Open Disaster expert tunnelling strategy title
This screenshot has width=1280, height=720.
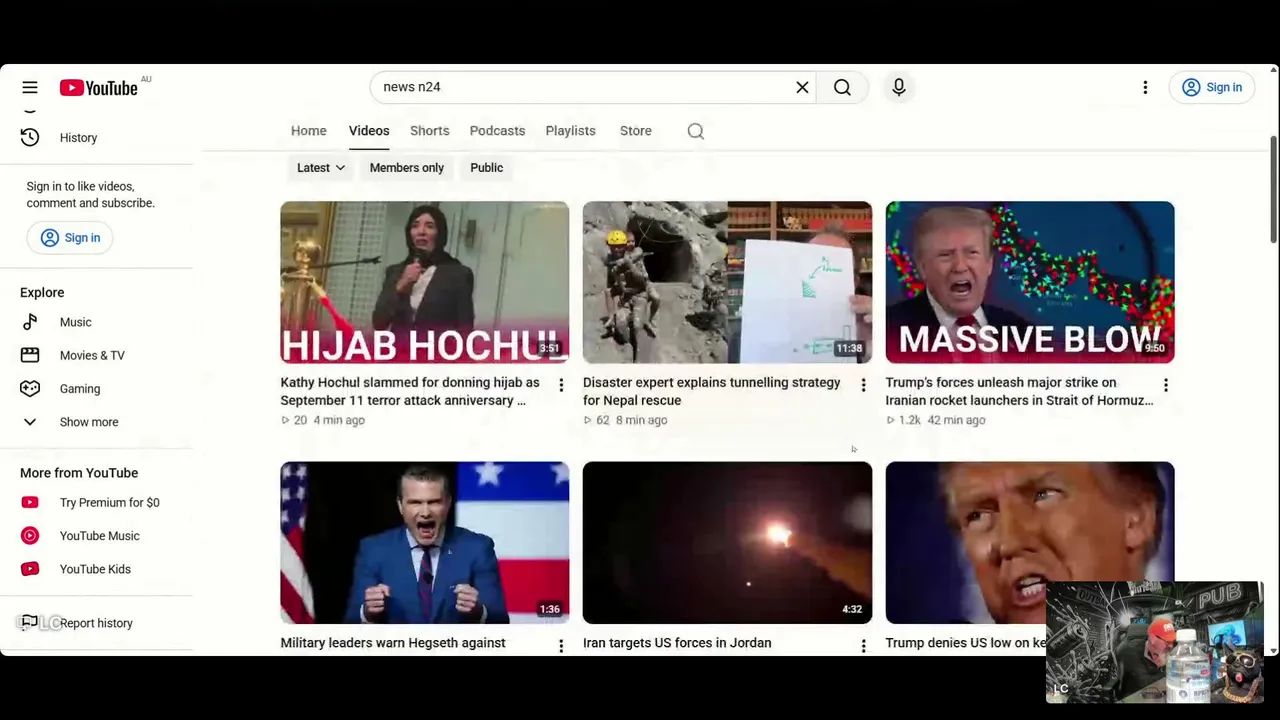[712, 391]
